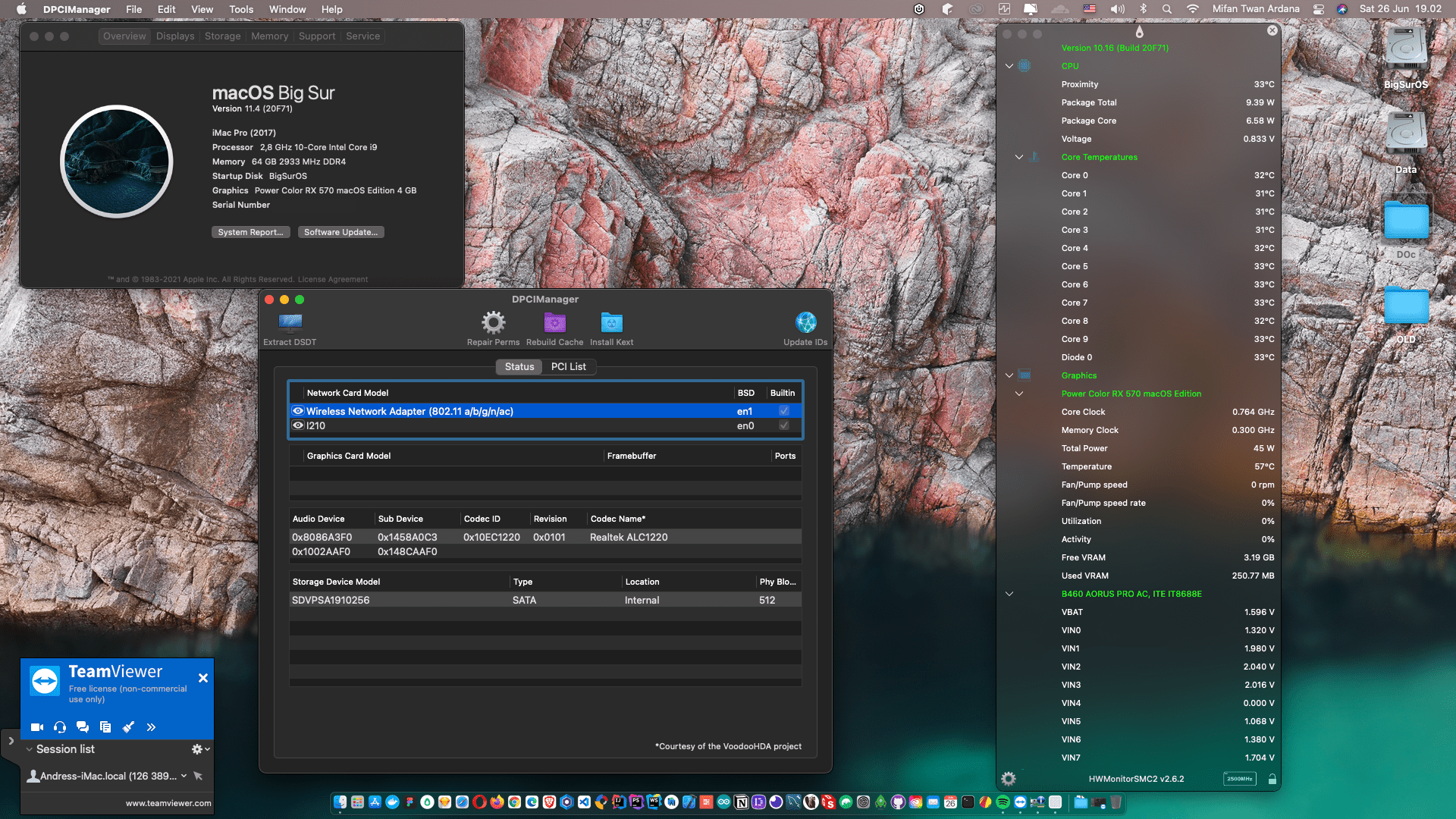Click the Extract DSDT toolbar icon
Screen dimensions: 1456x819
(290, 322)
